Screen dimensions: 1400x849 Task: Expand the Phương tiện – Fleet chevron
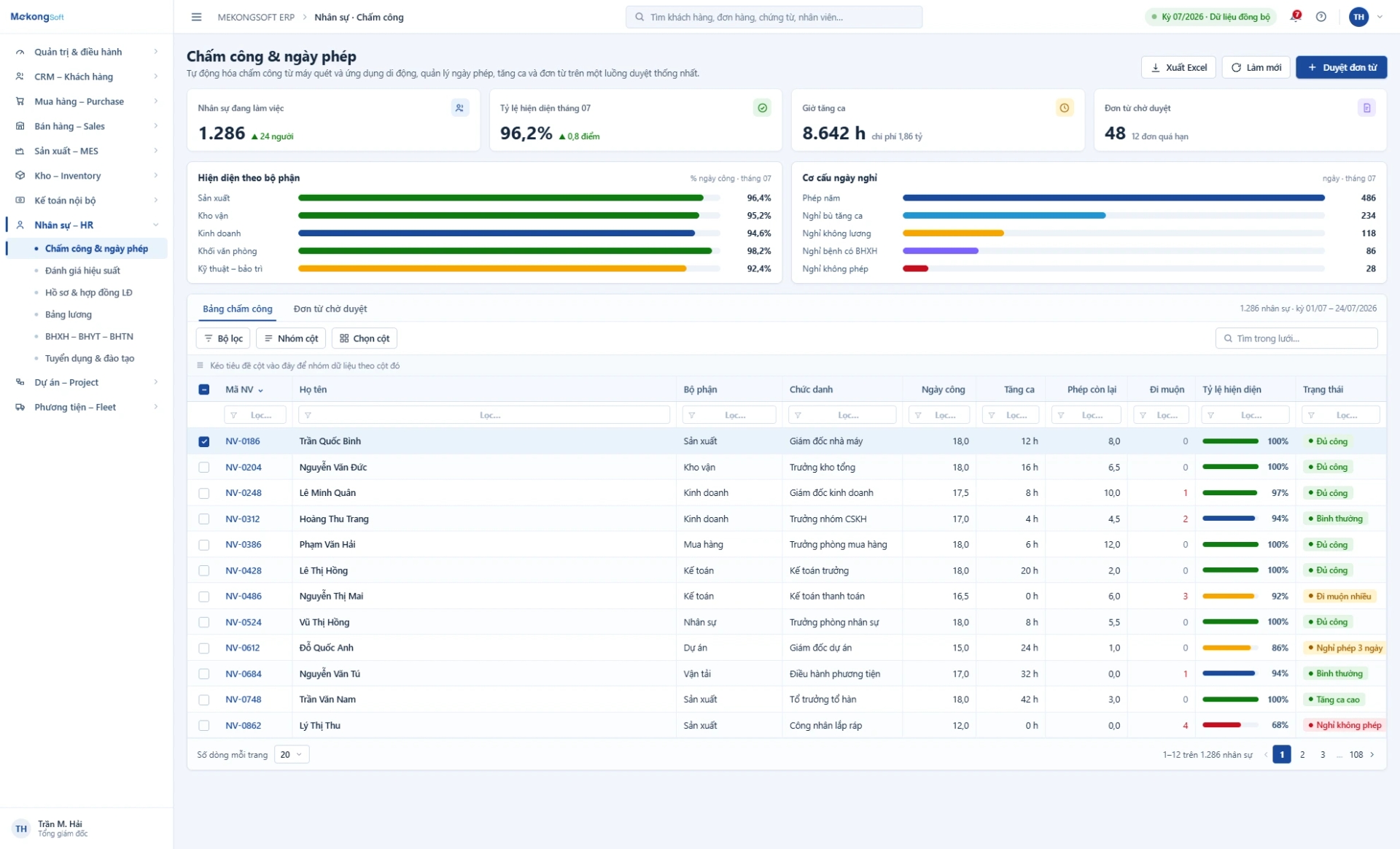tap(156, 407)
